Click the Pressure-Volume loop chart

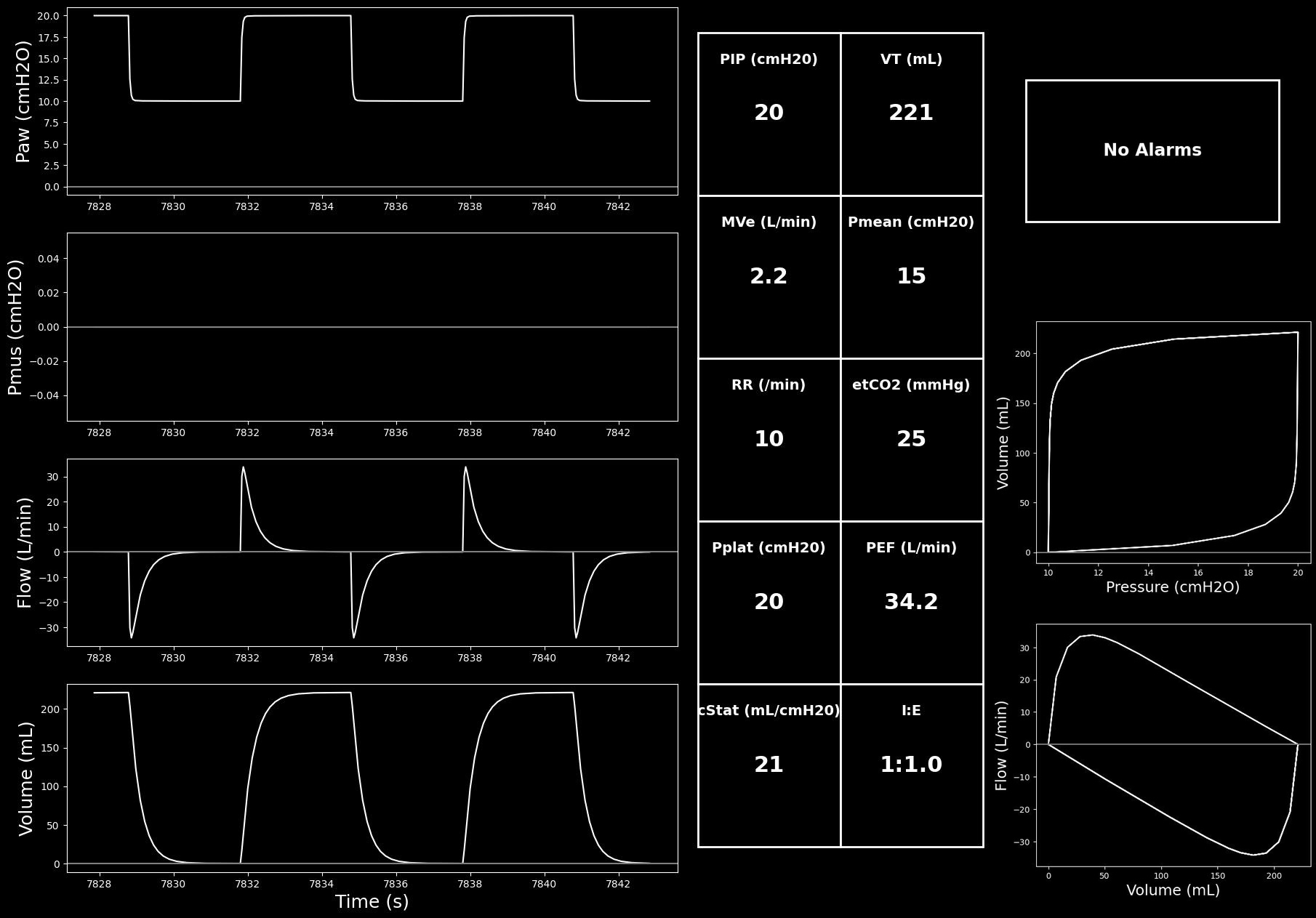coord(1173,442)
